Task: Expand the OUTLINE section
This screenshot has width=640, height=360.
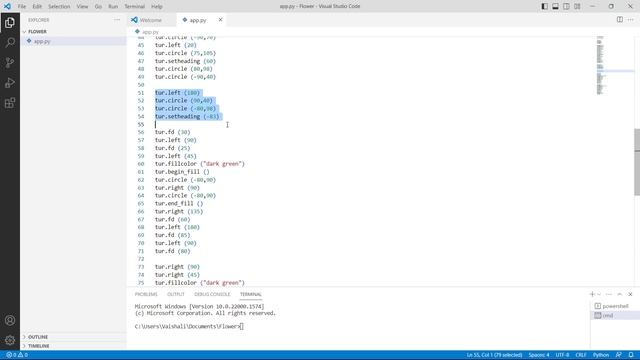Action: point(38,337)
